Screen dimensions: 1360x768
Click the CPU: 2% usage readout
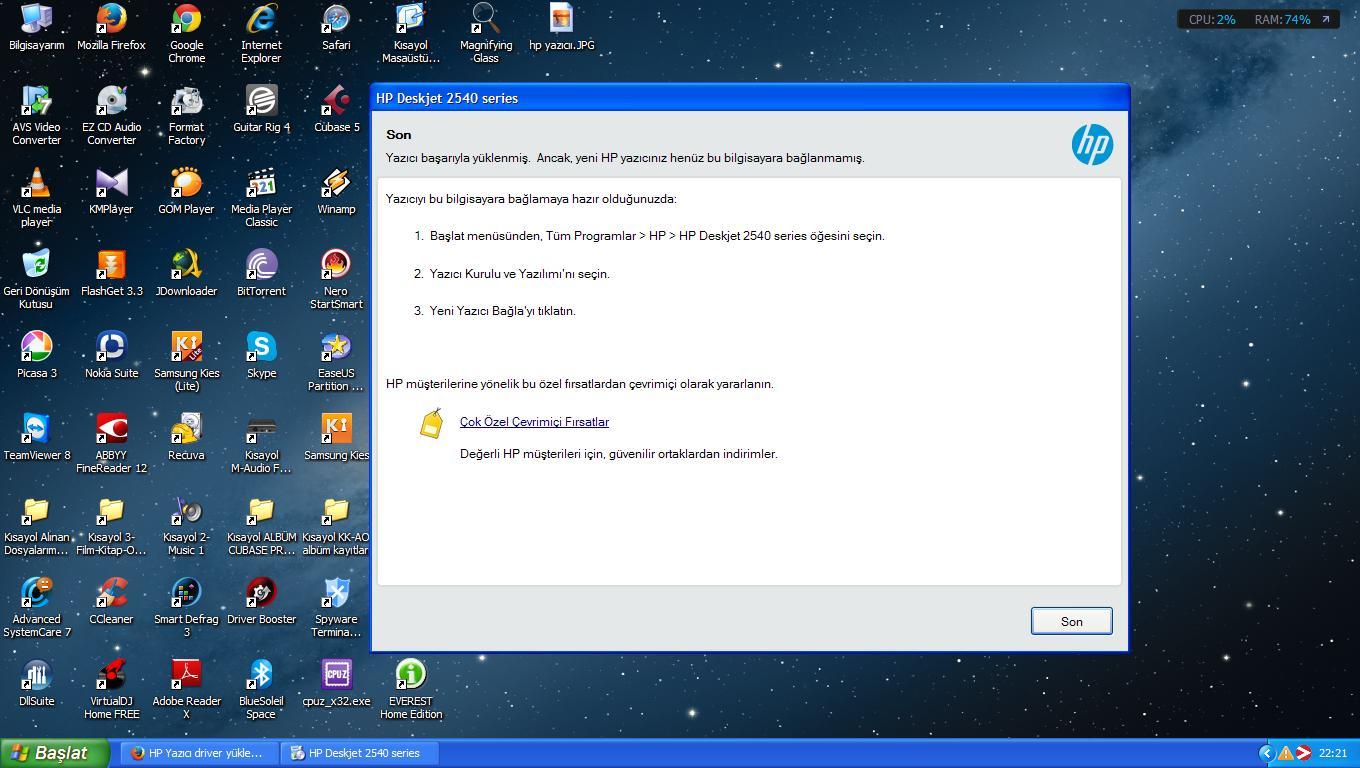[1212, 19]
